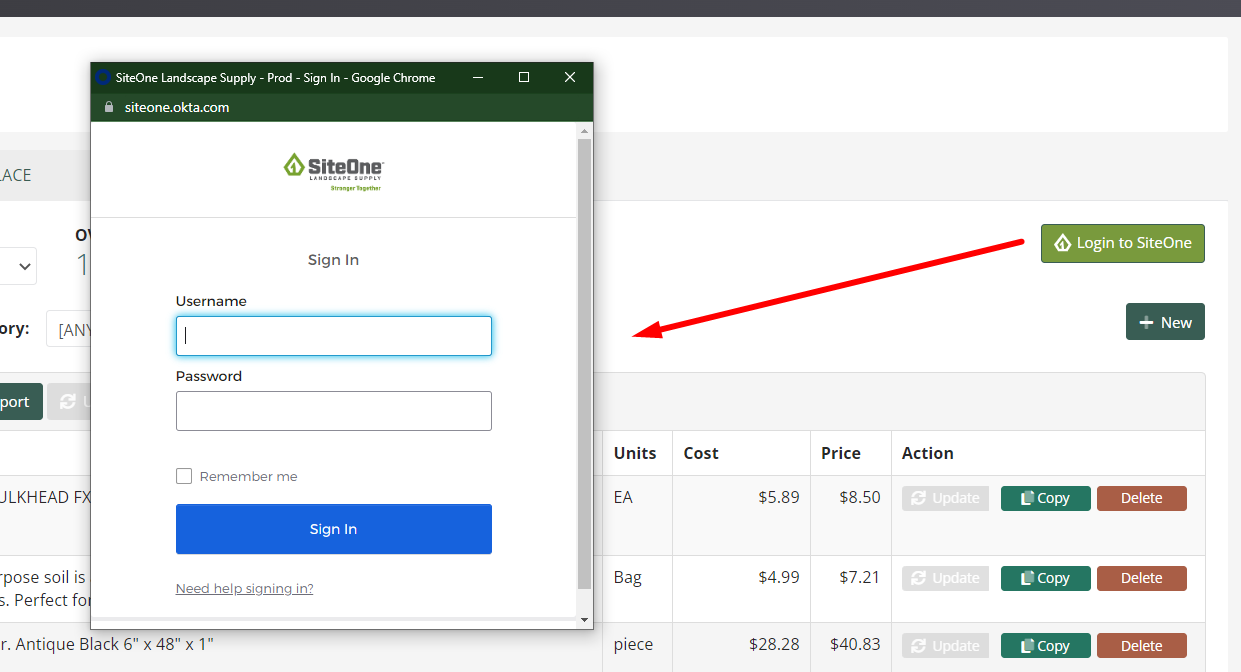Delete the item in the Bag row
This screenshot has width=1241, height=672.
pyautogui.click(x=1142, y=578)
